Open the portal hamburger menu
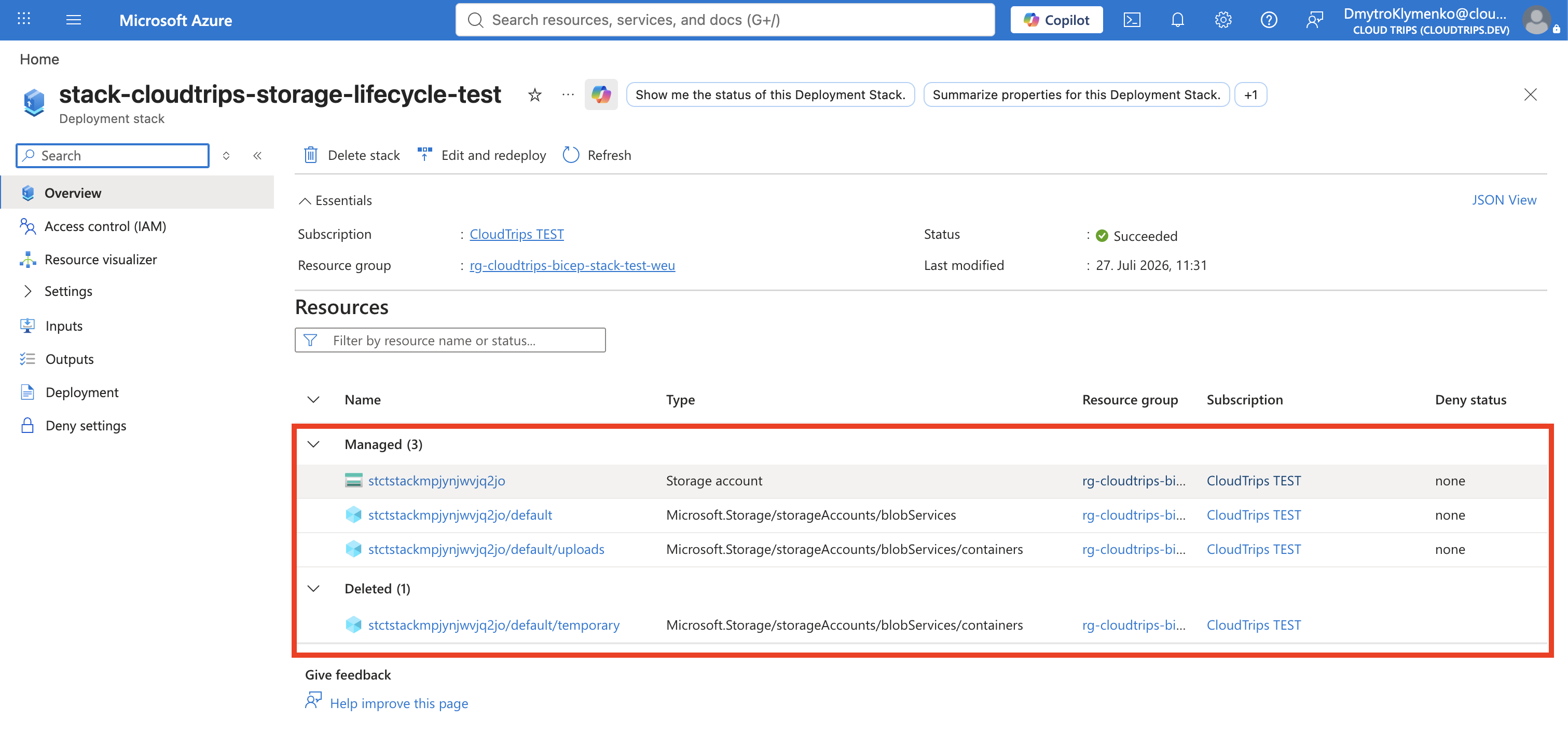Image resolution: width=1568 pixels, height=733 pixels. click(x=74, y=20)
